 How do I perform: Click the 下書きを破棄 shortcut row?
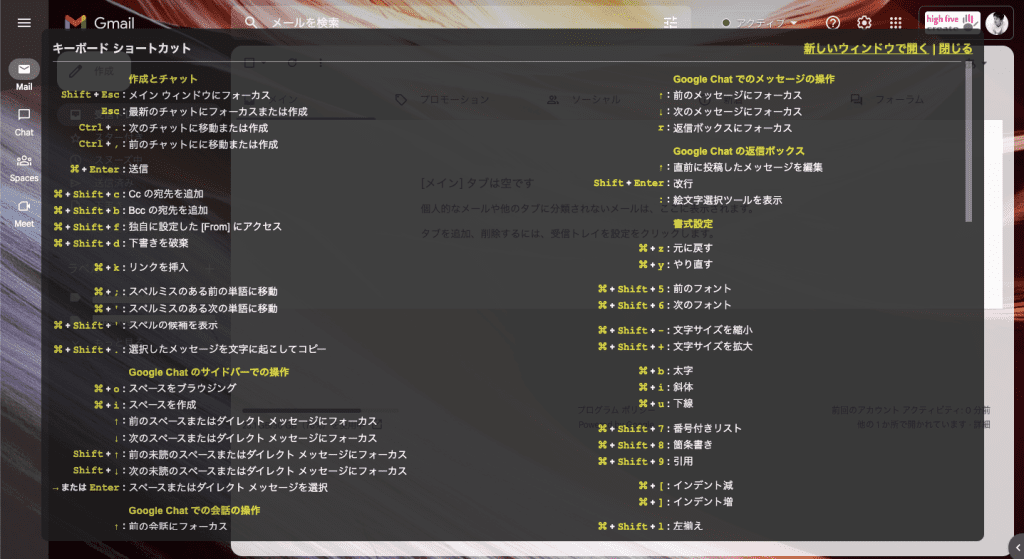click(x=121, y=243)
